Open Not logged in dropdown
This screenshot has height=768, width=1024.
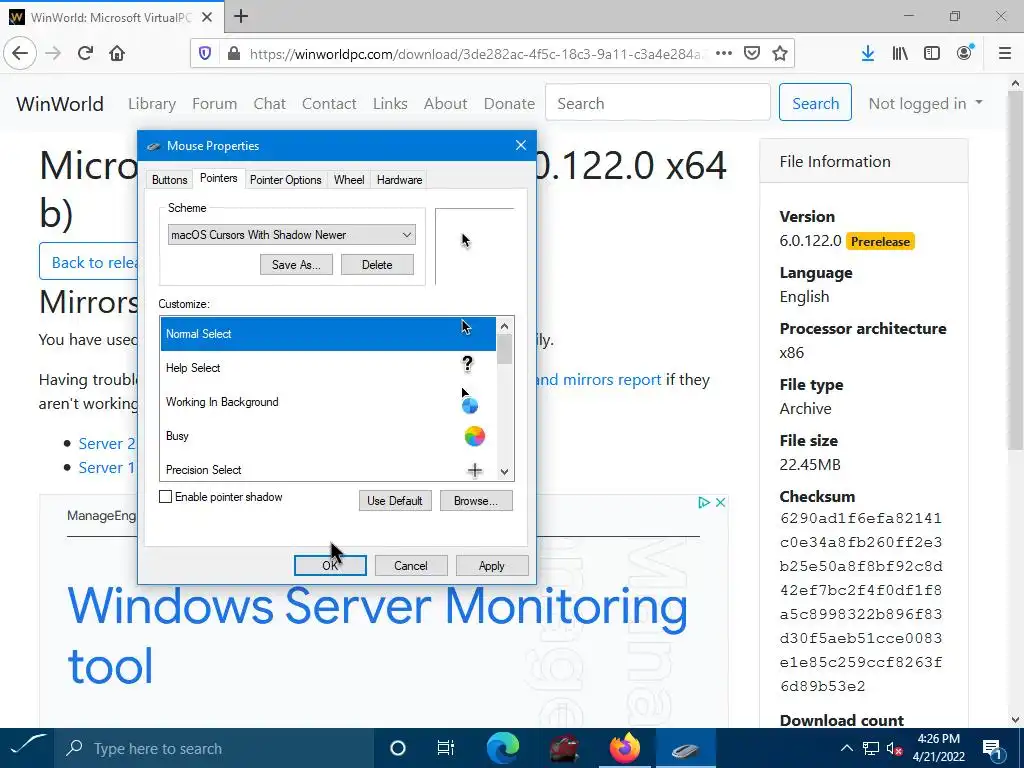(x=925, y=103)
